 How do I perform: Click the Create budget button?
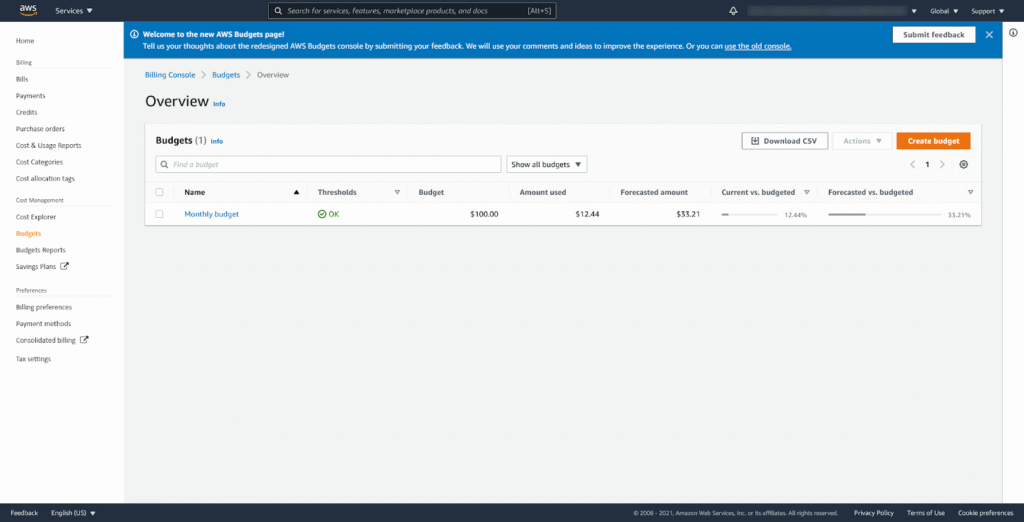[x=933, y=141]
